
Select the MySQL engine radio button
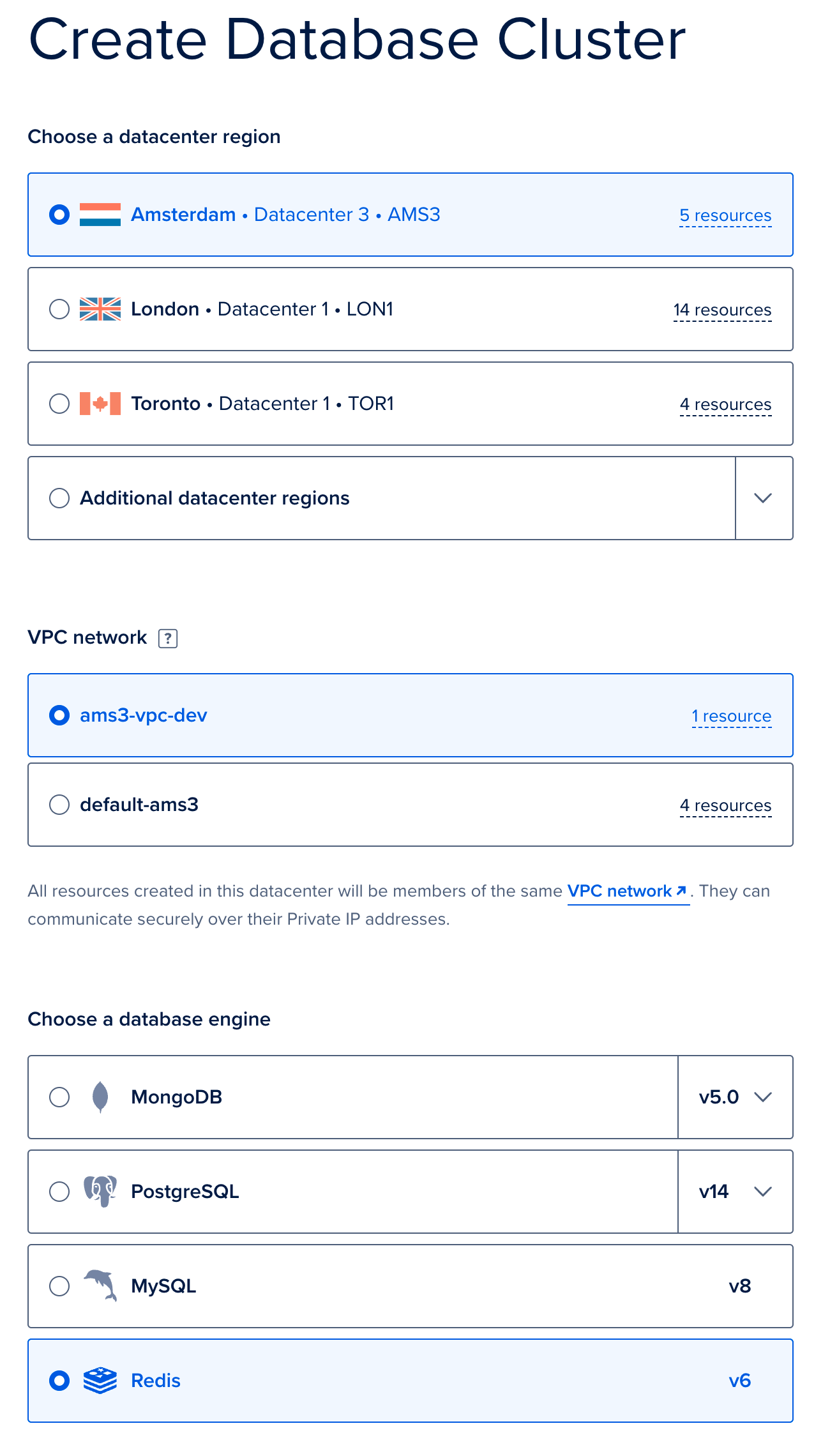click(x=59, y=1286)
